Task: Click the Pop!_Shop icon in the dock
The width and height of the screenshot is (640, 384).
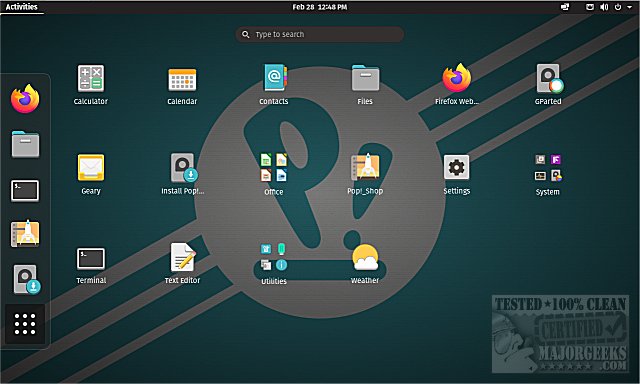Action: tap(25, 234)
